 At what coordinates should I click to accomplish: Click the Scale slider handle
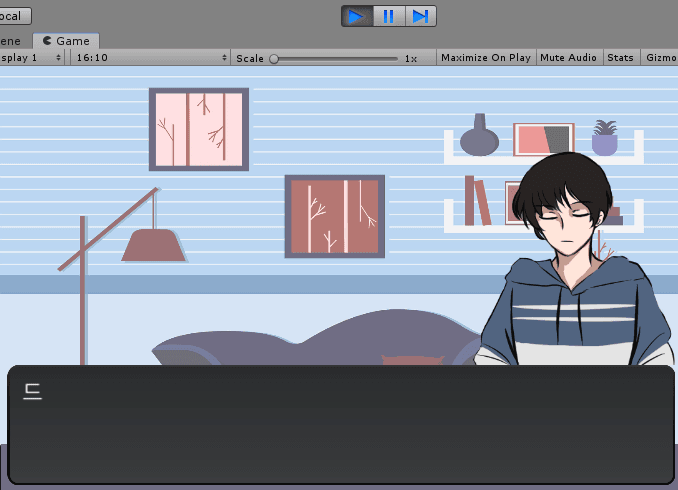coord(274,59)
